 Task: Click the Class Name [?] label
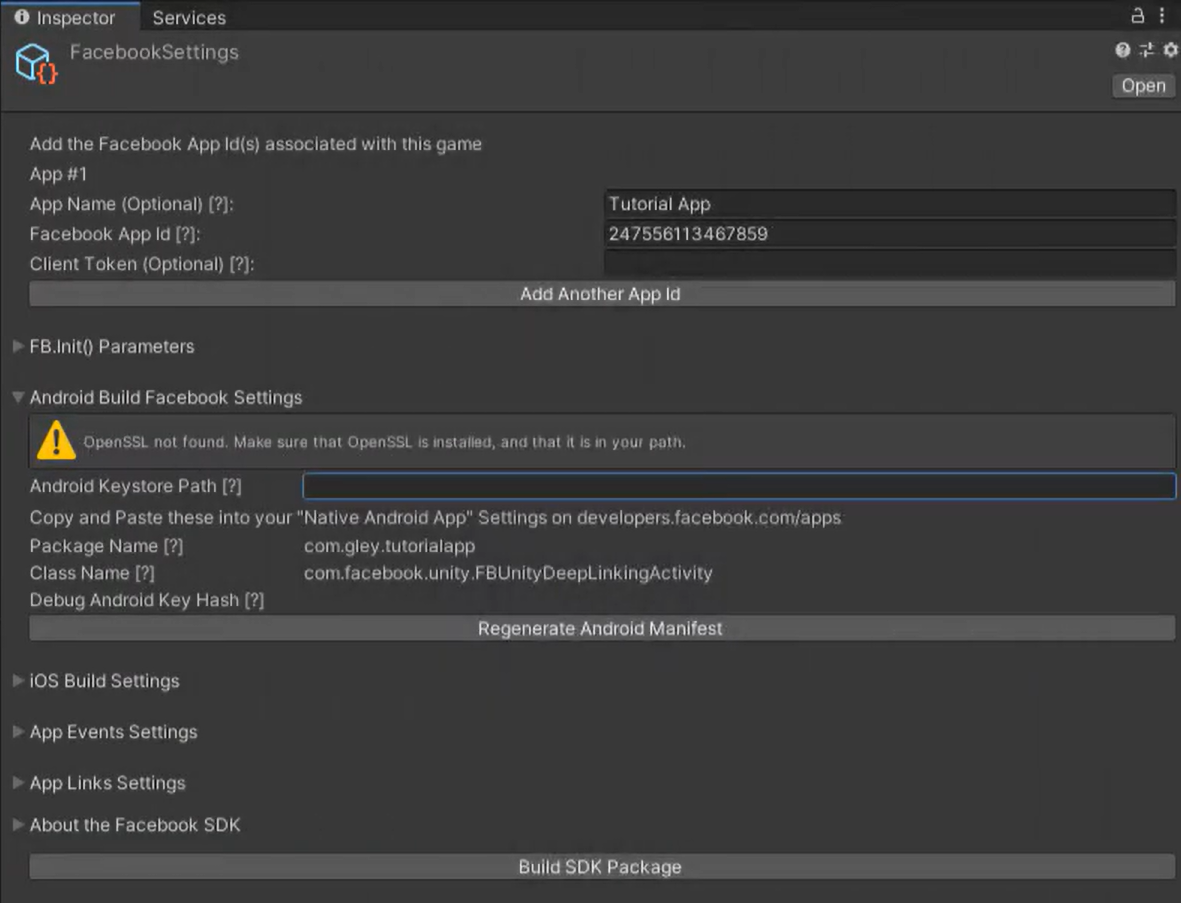coord(92,573)
